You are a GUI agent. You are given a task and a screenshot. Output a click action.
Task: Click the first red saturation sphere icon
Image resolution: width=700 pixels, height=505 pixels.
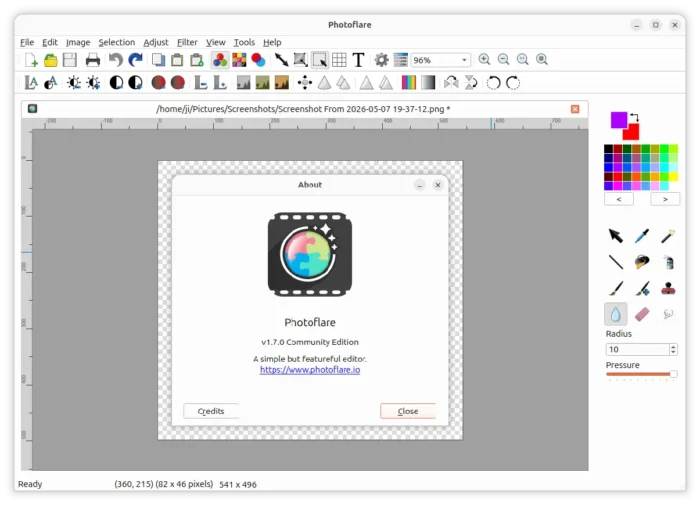point(158,83)
